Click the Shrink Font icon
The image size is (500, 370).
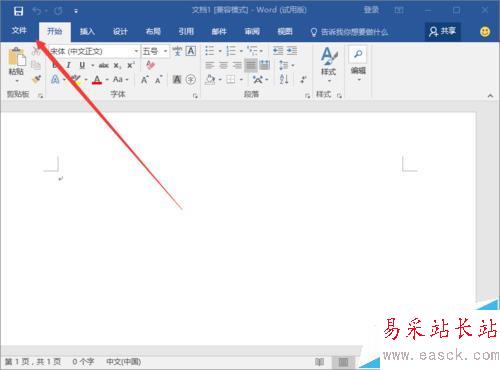coord(158,80)
